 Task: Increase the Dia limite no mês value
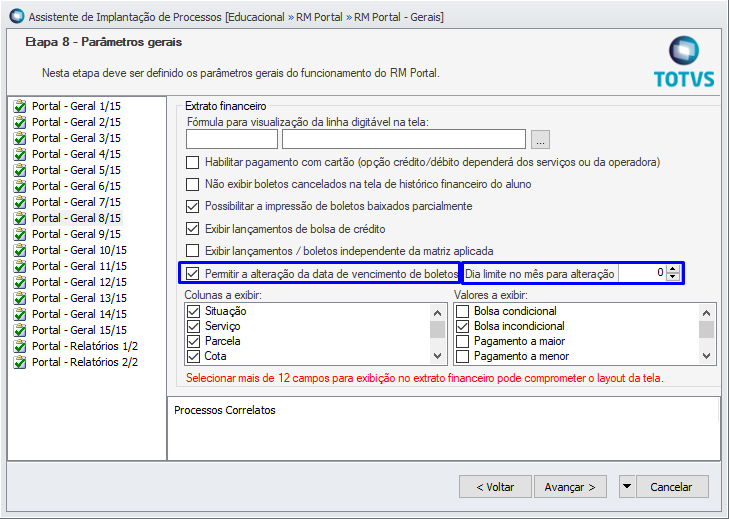[672, 268]
